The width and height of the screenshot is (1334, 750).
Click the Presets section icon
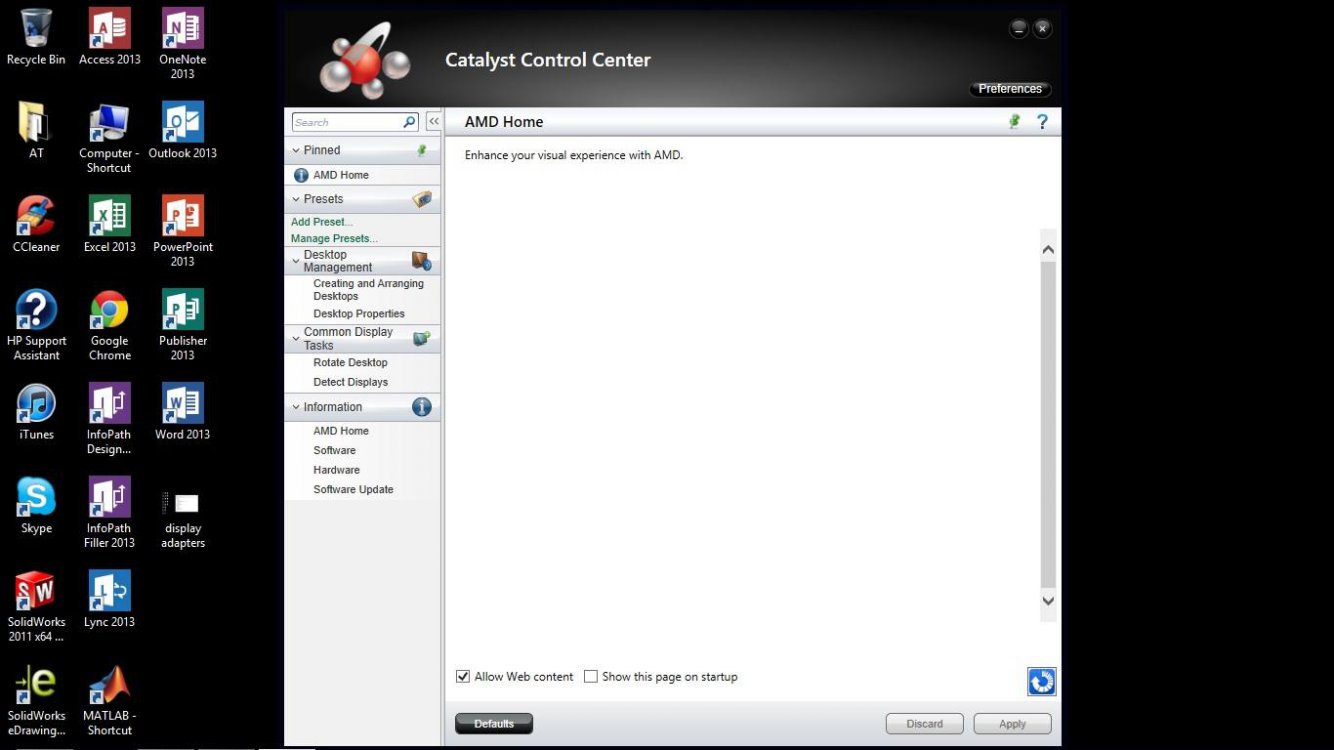pyautogui.click(x=422, y=199)
